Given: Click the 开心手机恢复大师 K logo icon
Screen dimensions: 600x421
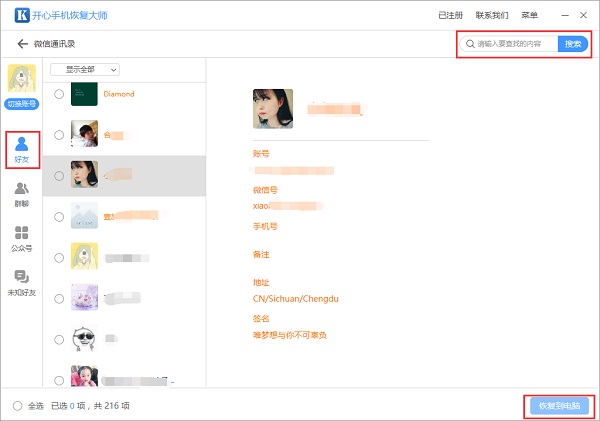Looking at the screenshot, I should click(22, 15).
